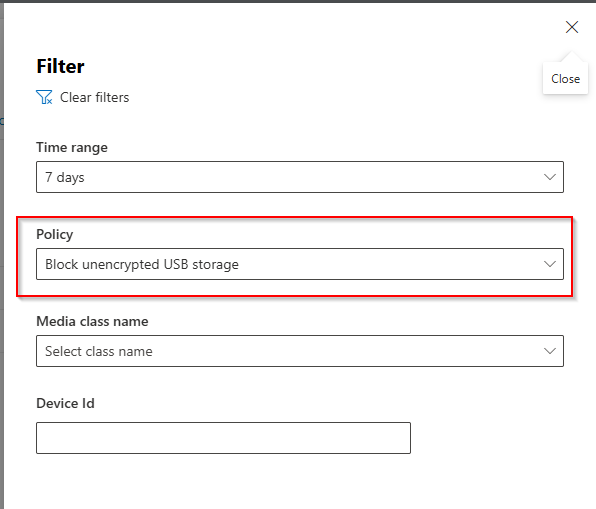Click the Close tooltip label
The image size is (596, 509).
566,79
